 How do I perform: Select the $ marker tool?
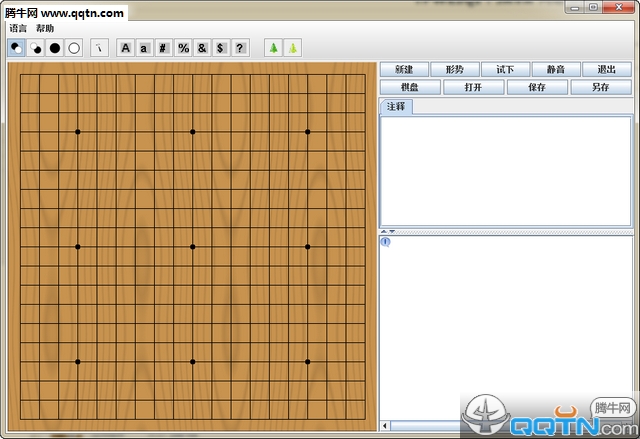point(220,48)
